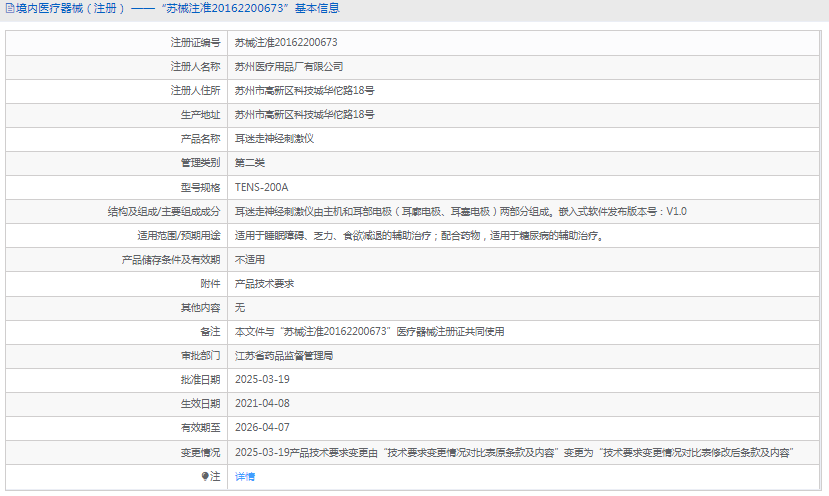Select attachment value 产品技术要求

point(264,283)
